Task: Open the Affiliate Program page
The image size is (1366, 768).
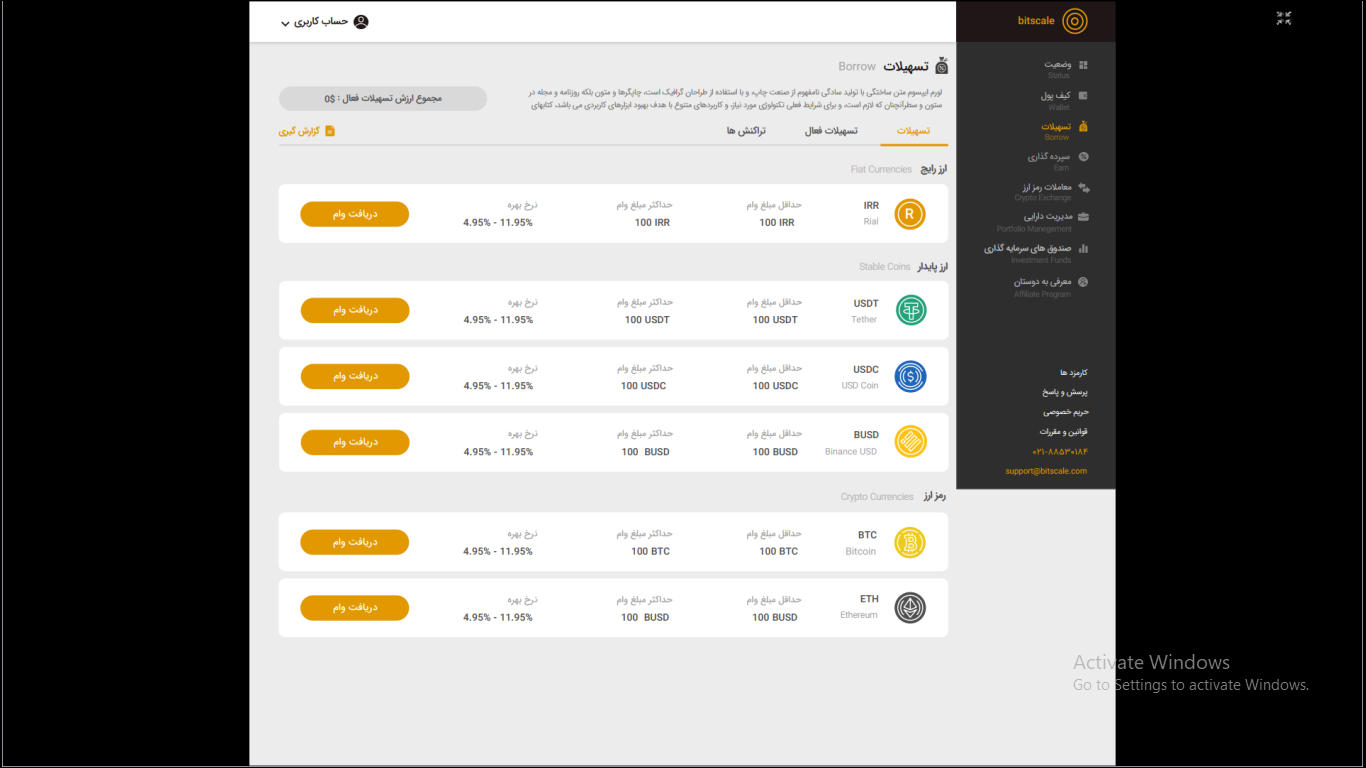Action: [1044, 287]
